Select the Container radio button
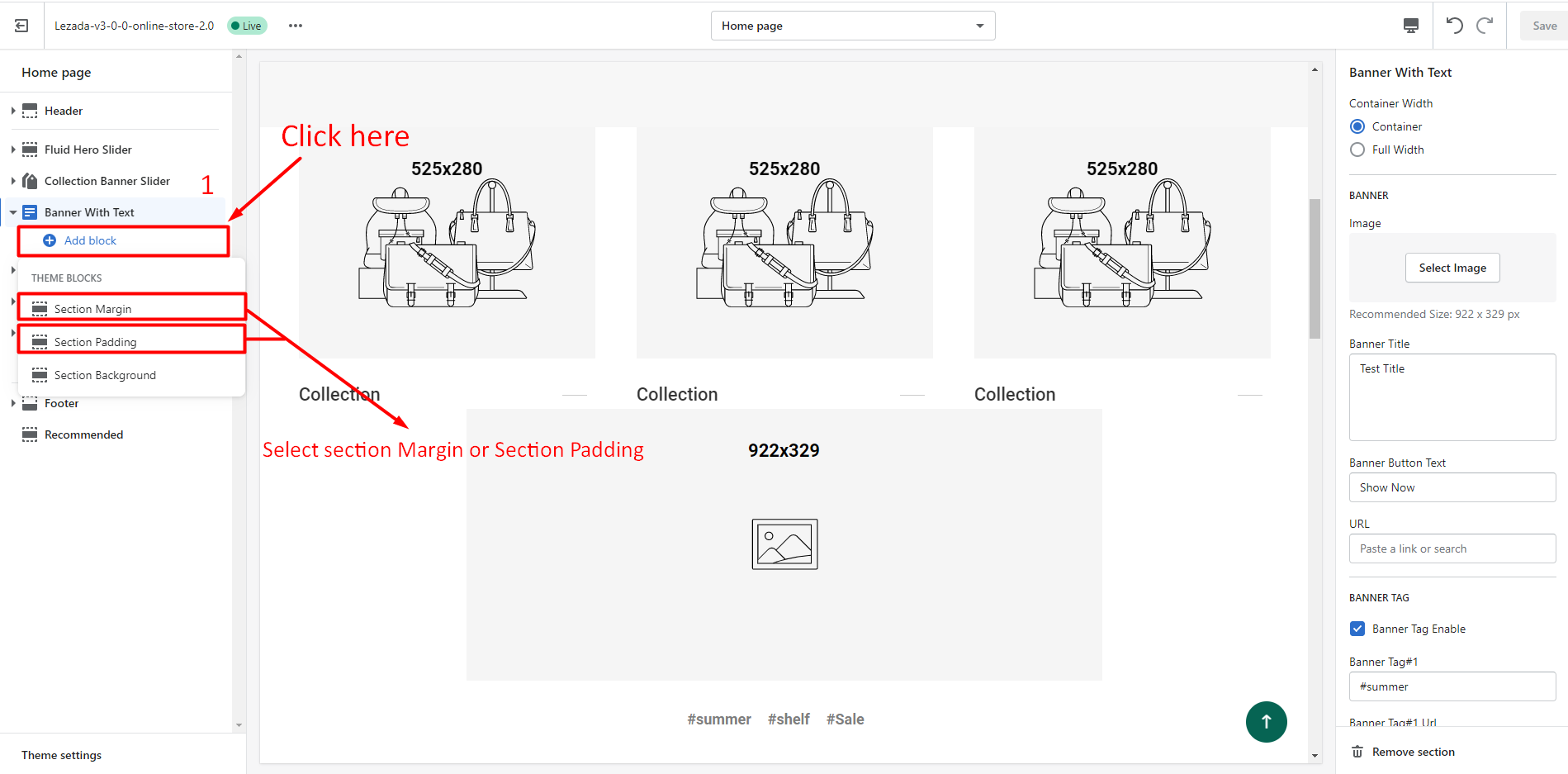 pyautogui.click(x=1357, y=126)
